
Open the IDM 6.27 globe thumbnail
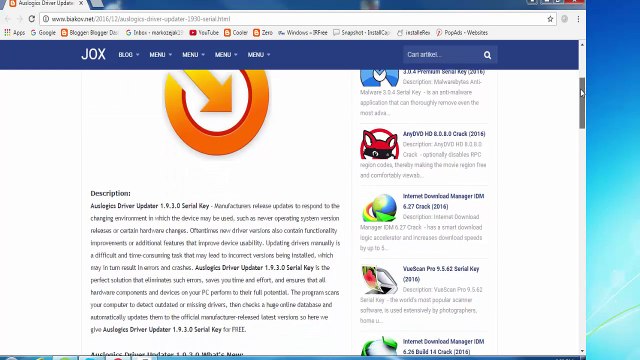(x=379, y=208)
